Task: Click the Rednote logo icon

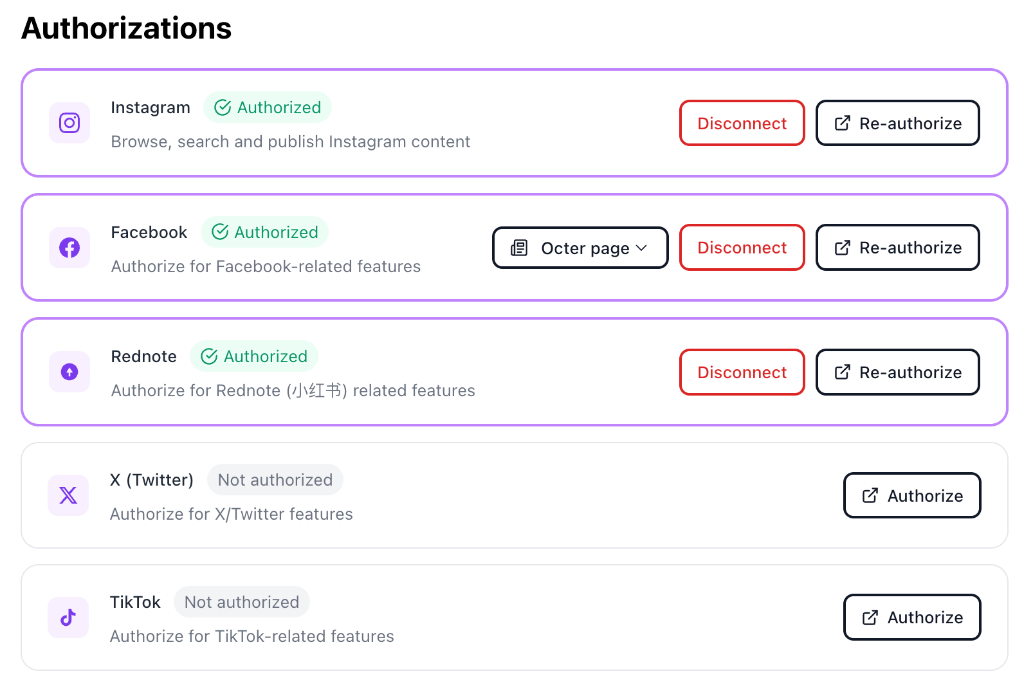Action: point(69,372)
